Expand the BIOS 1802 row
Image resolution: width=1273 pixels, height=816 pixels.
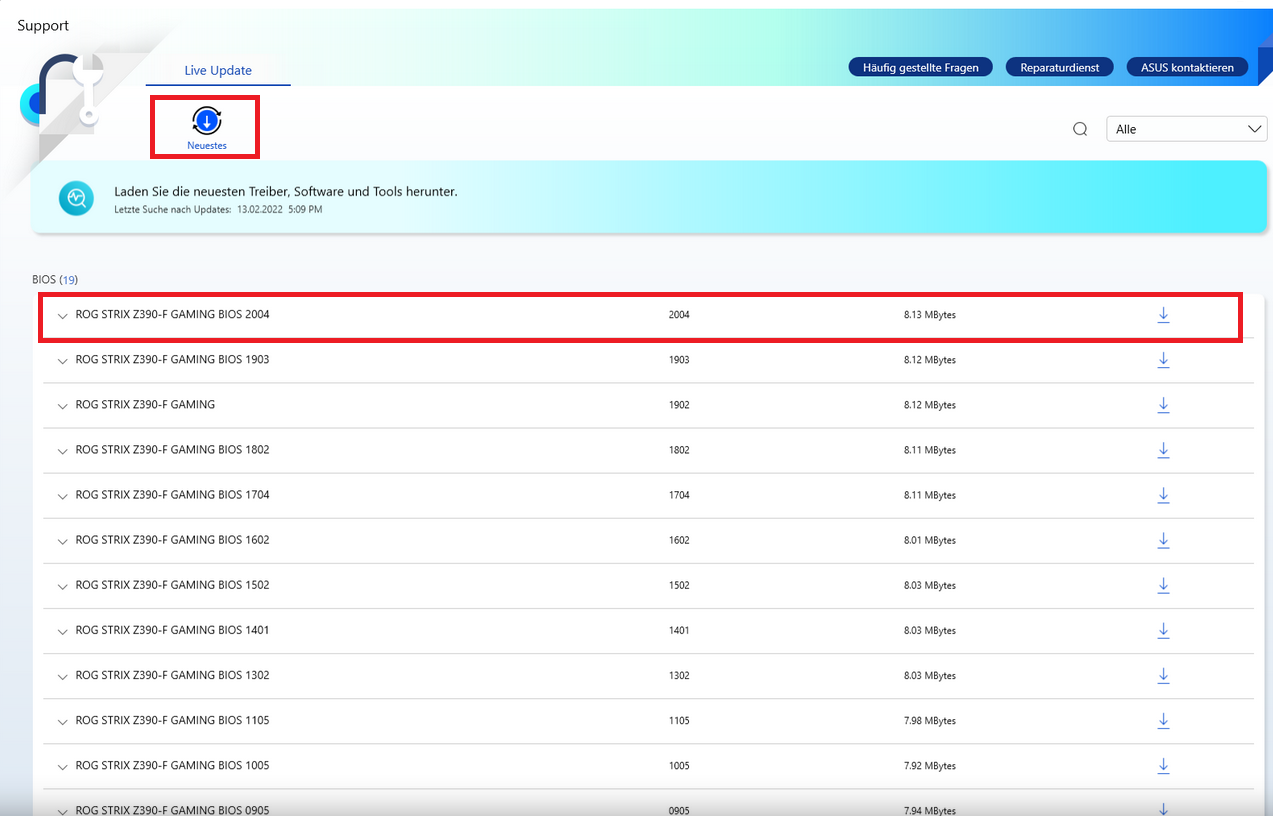(x=63, y=451)
